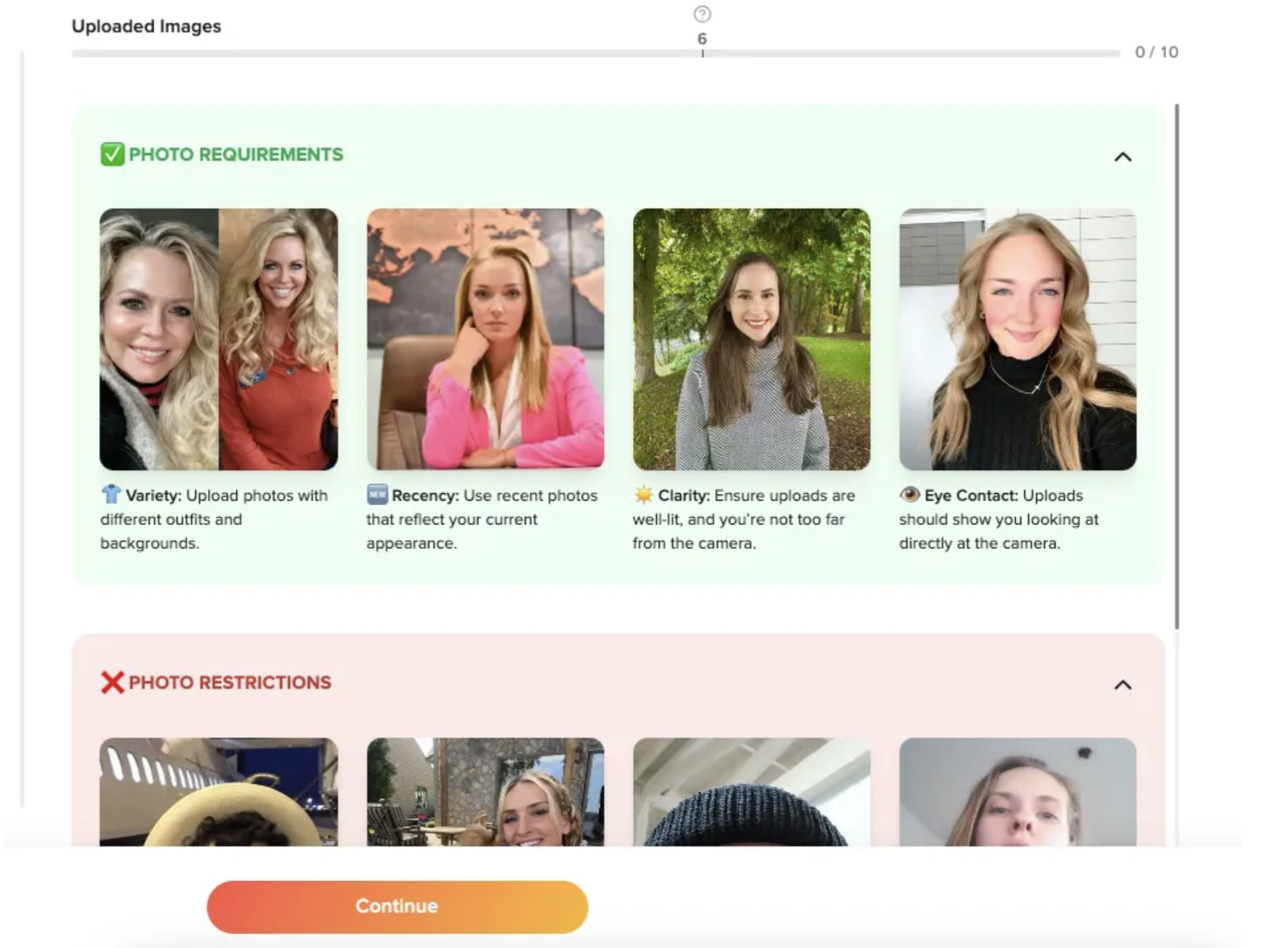Click the red X Photo Restrictions icon

point(112,682)
